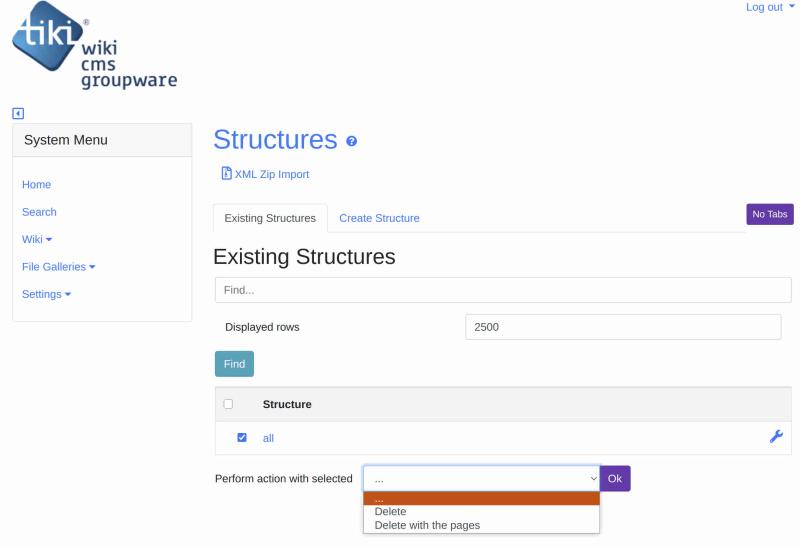The image size is (800, 547).
Task: Click the XML Zip Import file icon
Action: coord(227,173)
